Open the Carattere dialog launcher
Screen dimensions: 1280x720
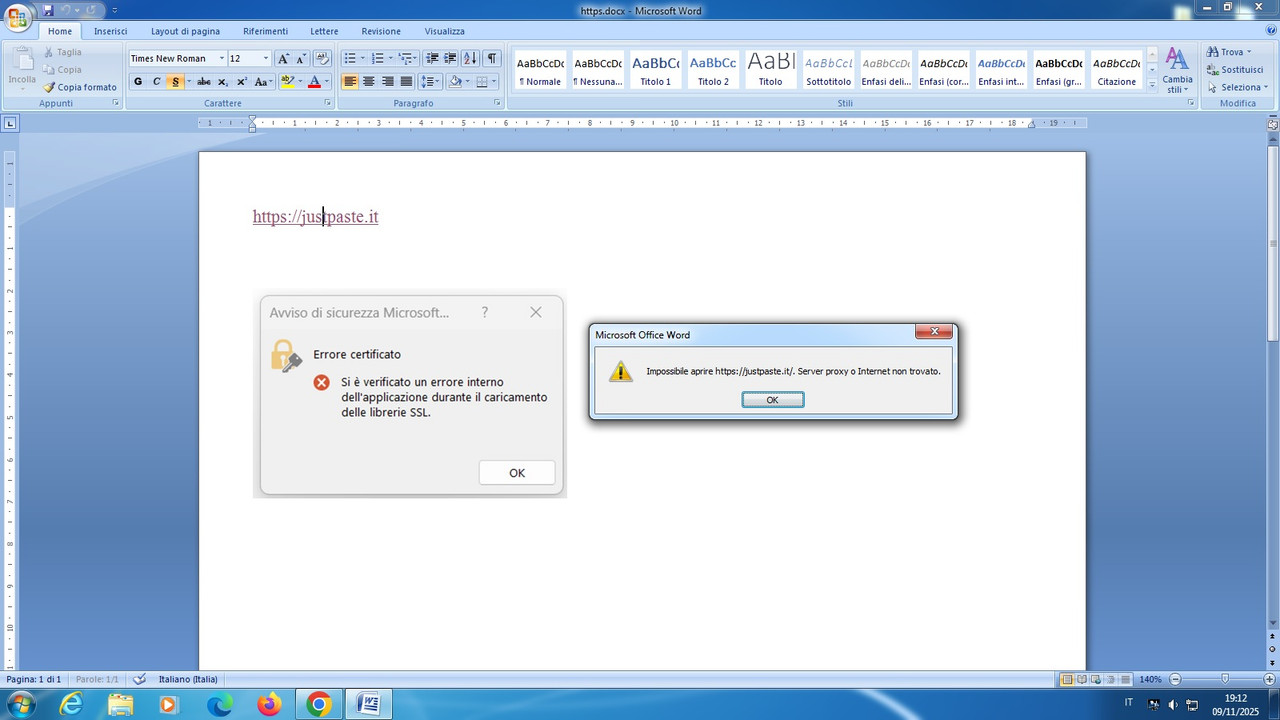(328, 103)
